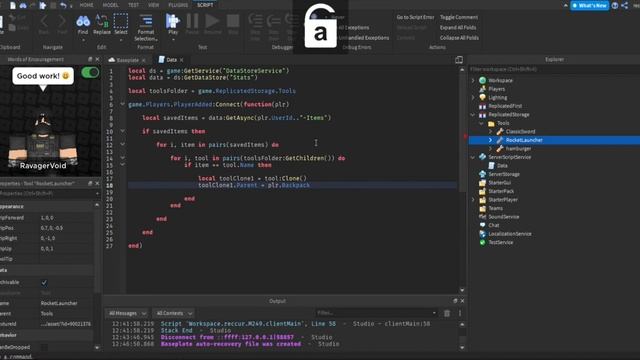Expand the RocketLauncher tool node
This screenshot has height=360, width=640.
[x=491, y=140]
